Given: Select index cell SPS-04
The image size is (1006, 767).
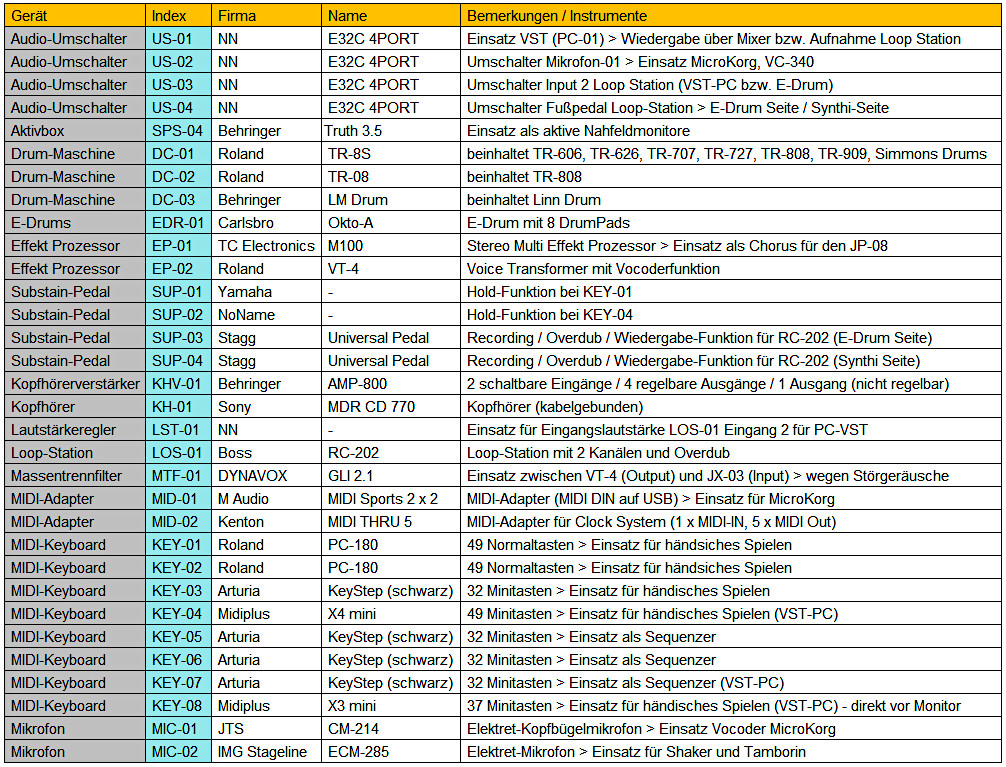Looking at the screenshot, I should click(x=178, y=131).
